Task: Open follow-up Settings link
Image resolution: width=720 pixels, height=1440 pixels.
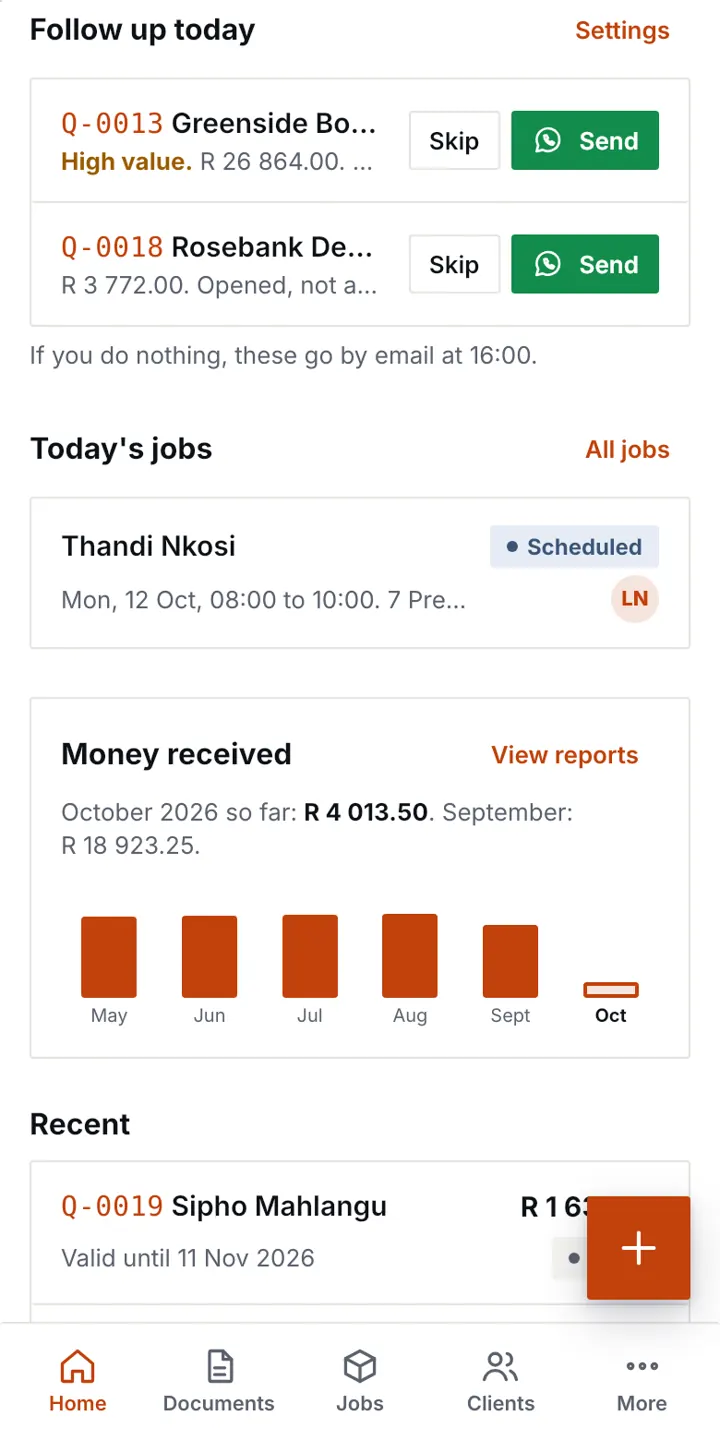Action: 622,30
